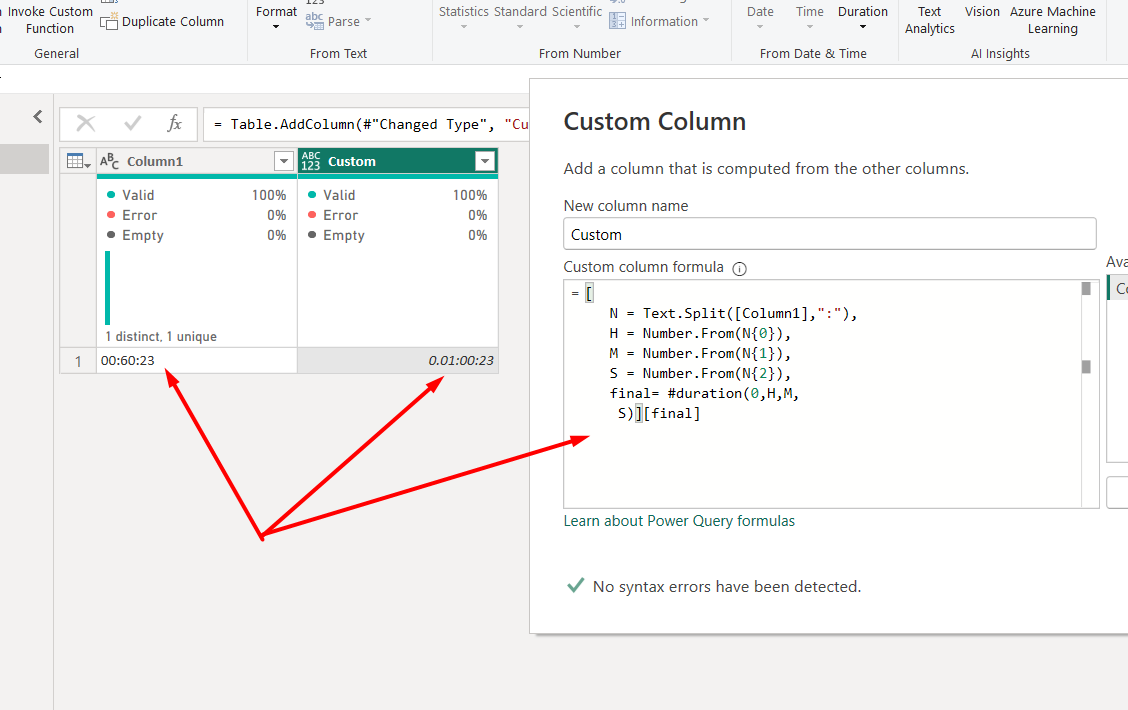Viewport: 1128px width, 710px height.
Task: Select the cell containing 0.01:00:23
Action: tap(398, 360)
